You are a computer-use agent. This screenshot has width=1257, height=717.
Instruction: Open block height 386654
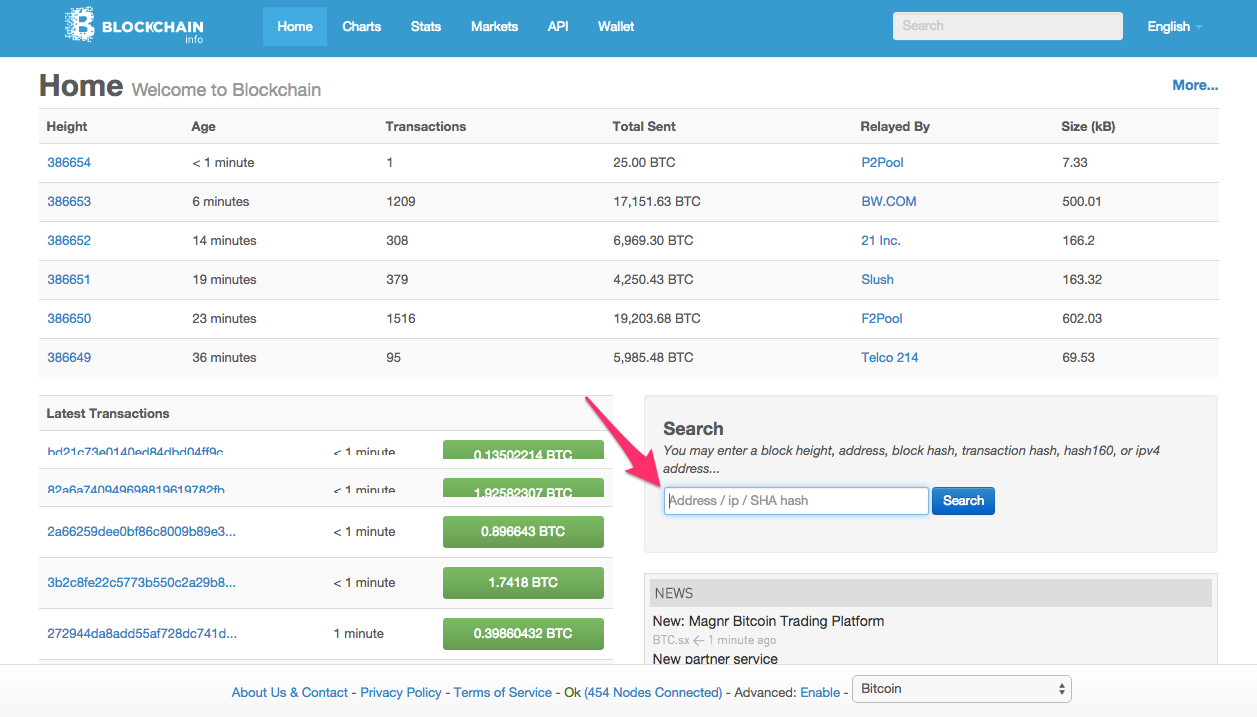click(x=69, y=163)
